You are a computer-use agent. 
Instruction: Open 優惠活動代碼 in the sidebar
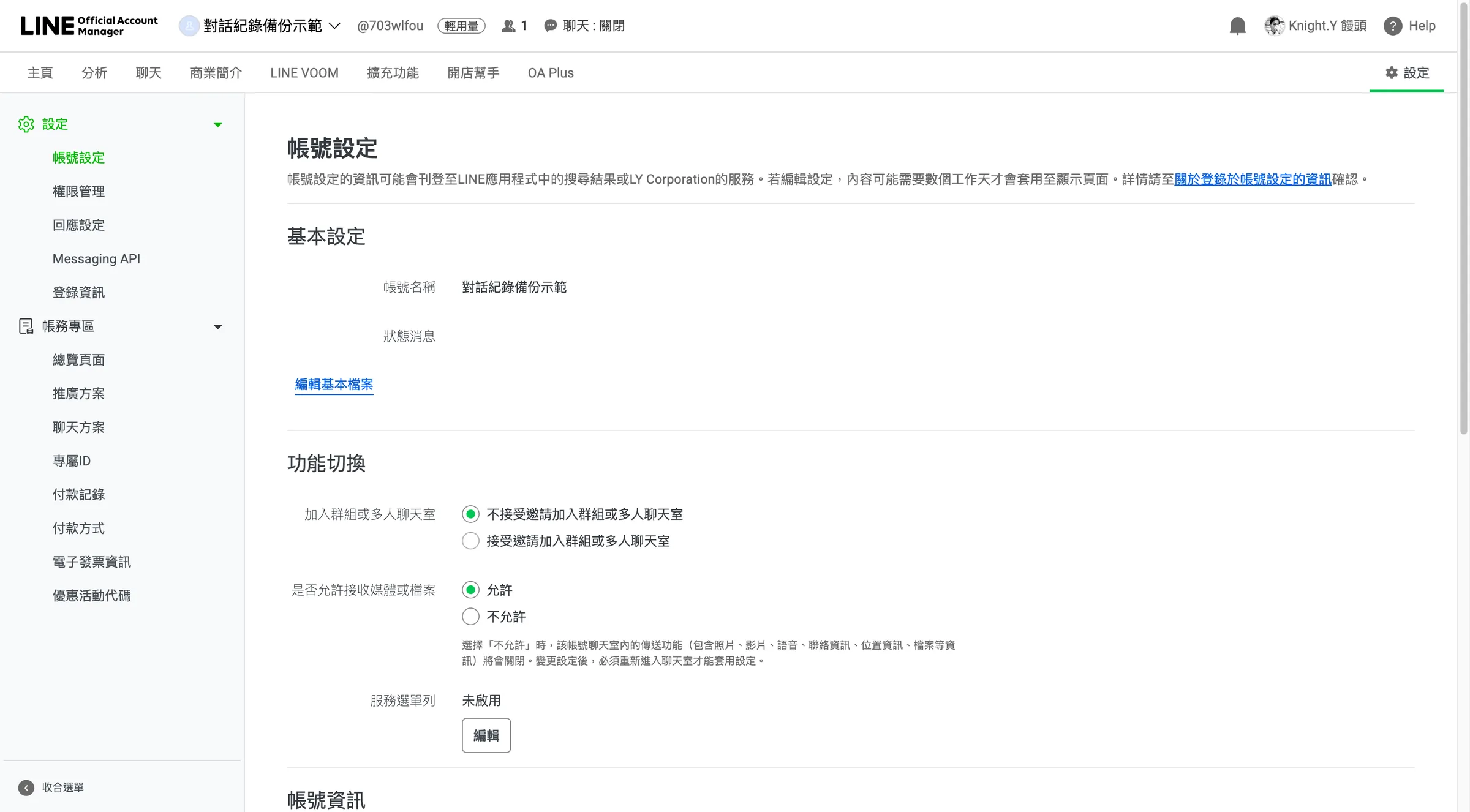point(92,596)
